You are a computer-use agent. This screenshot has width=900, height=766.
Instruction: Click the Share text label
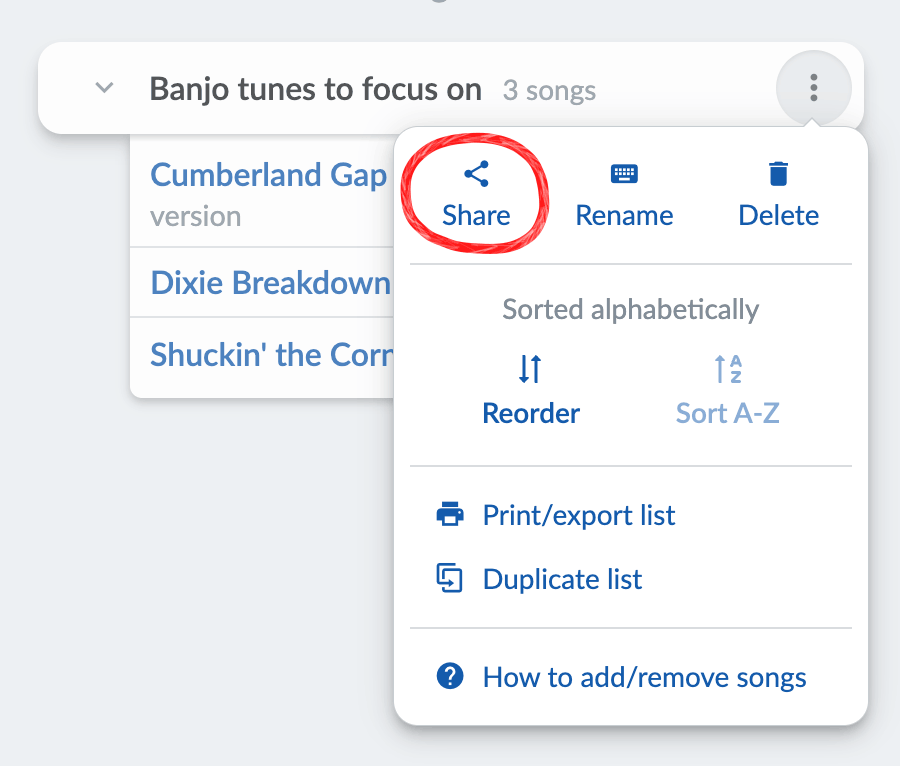(x=476, y=216)
